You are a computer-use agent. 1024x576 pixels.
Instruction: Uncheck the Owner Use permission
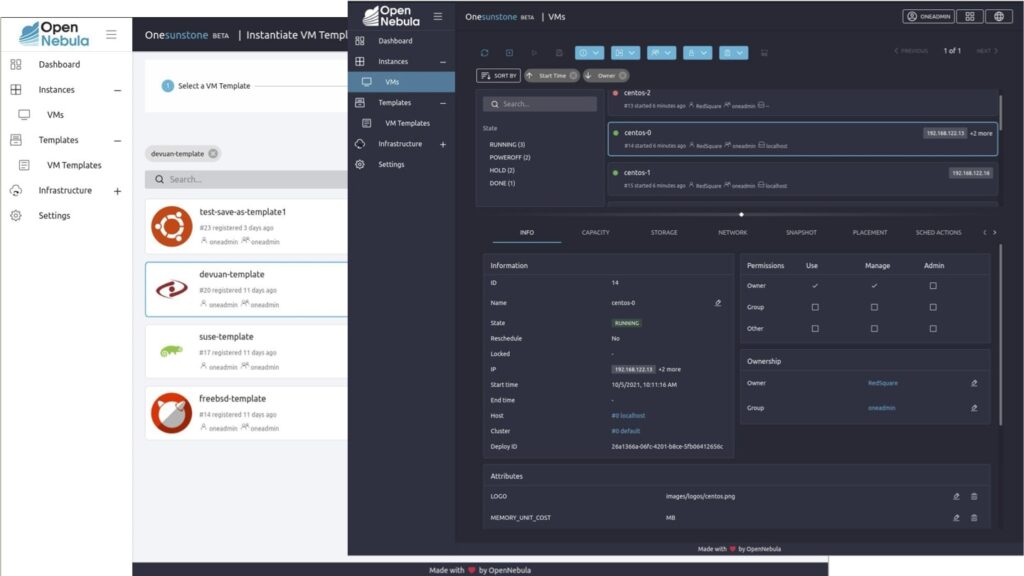click(815, 286)
